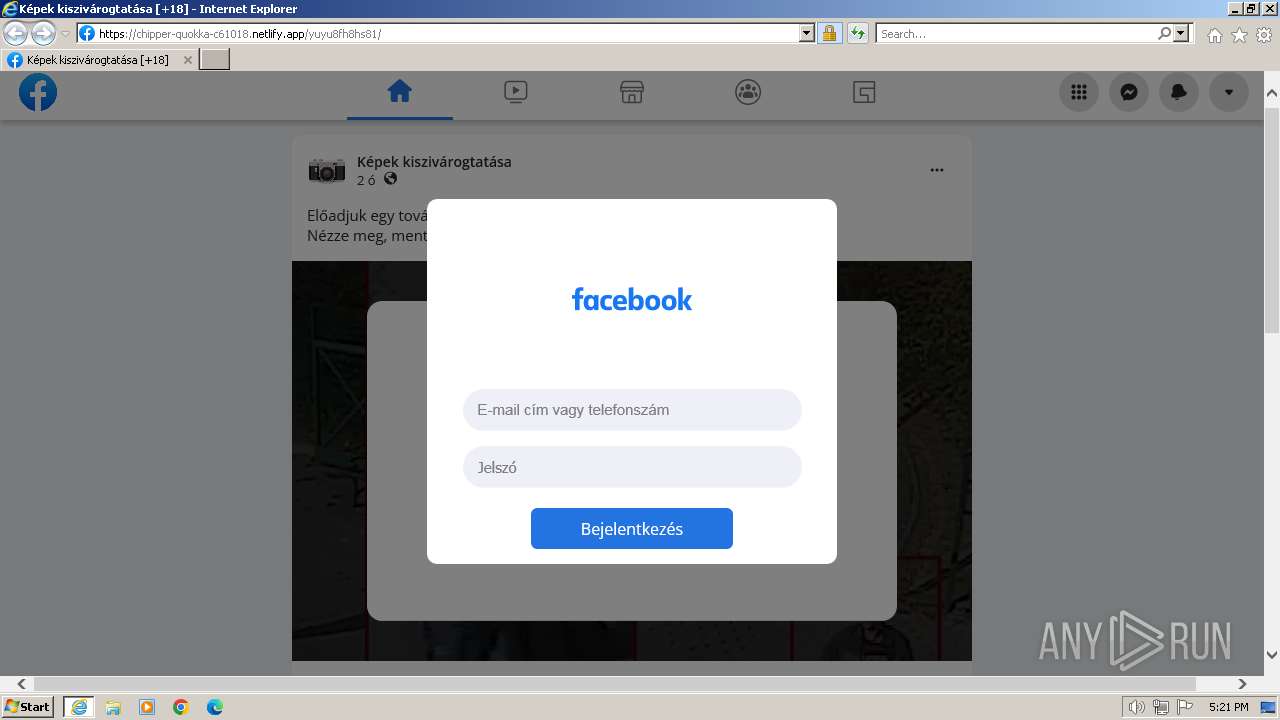Open a new browser tab

215,60
